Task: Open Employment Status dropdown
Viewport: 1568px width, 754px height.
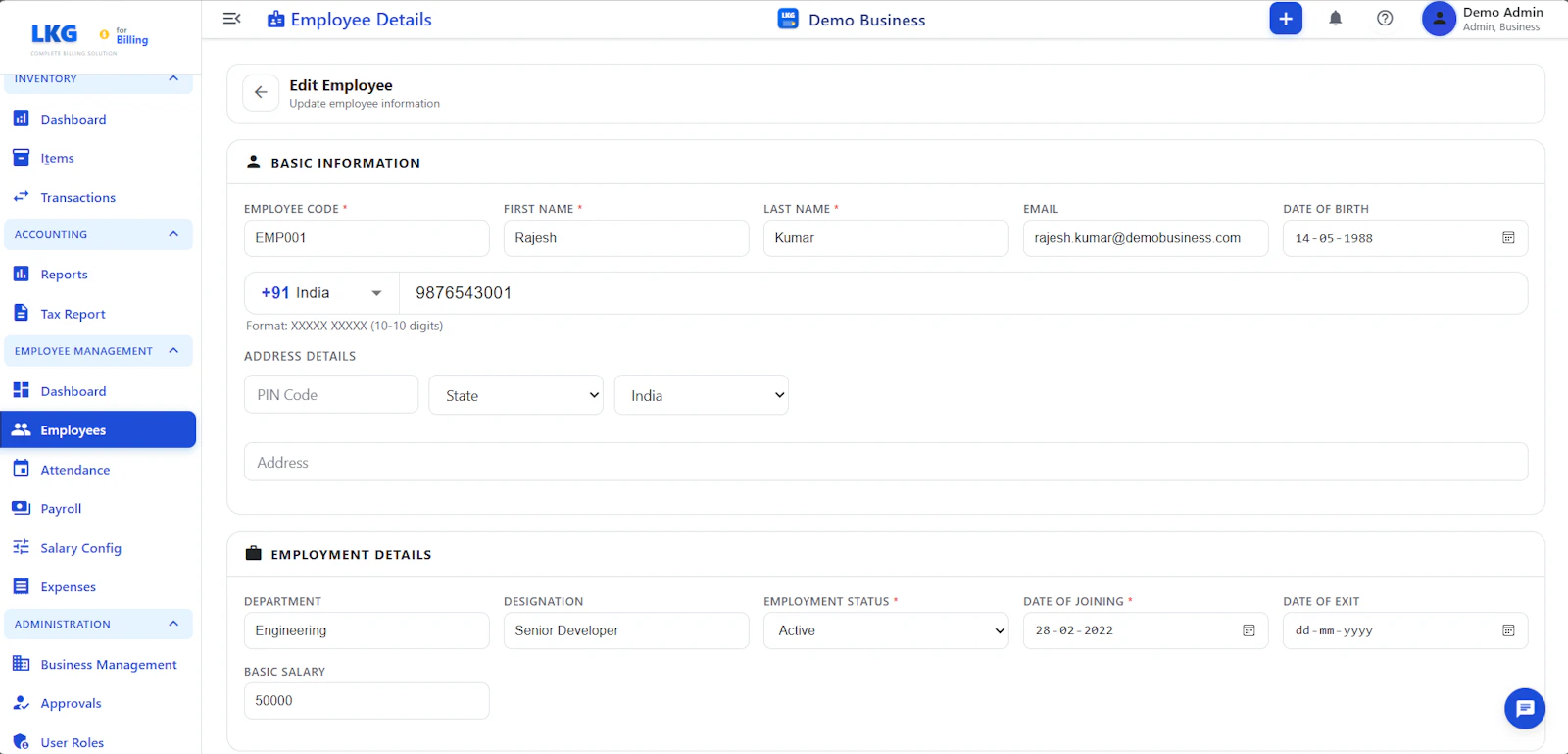Action: (886, 630)
